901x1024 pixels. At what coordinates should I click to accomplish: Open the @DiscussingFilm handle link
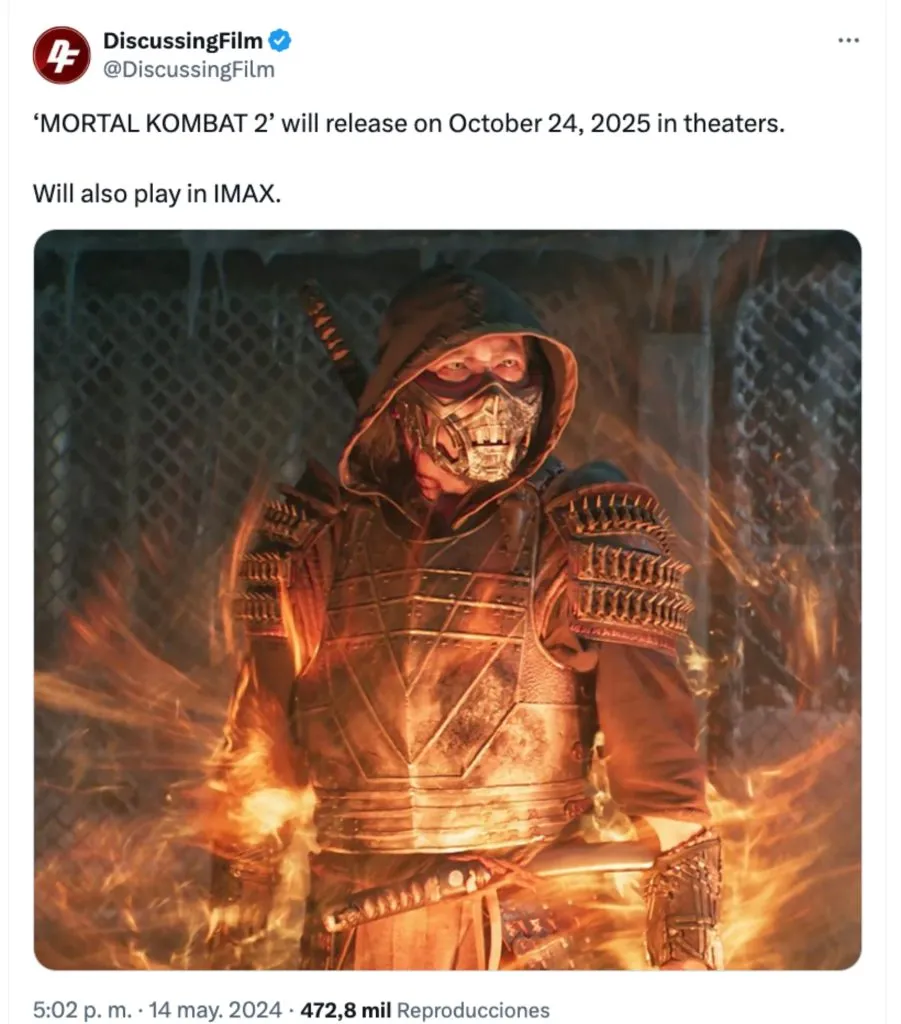[189, 70]
